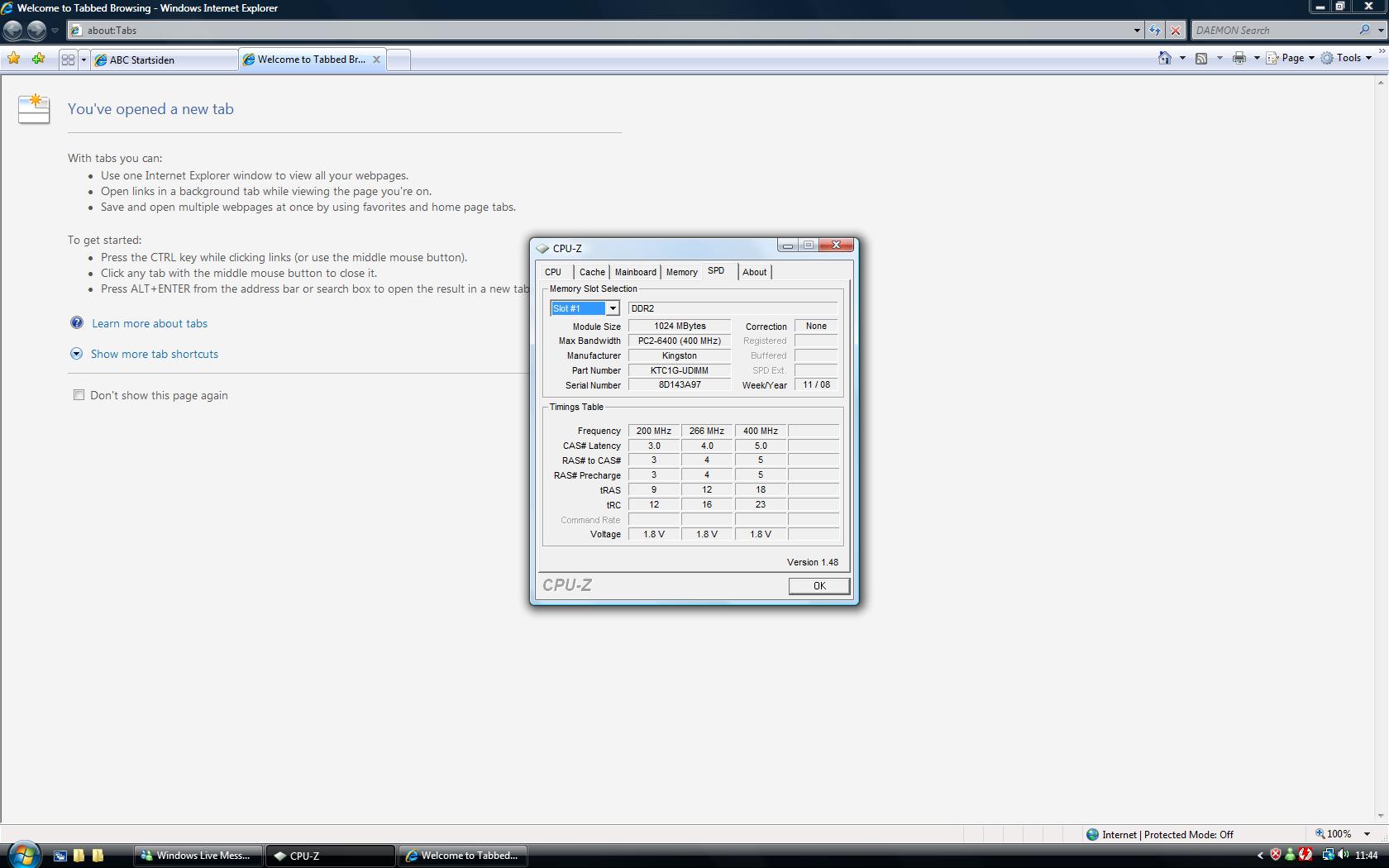Open Windows Live Messenger from taskbar
1389x868 pixels.
tap(198, 856)
